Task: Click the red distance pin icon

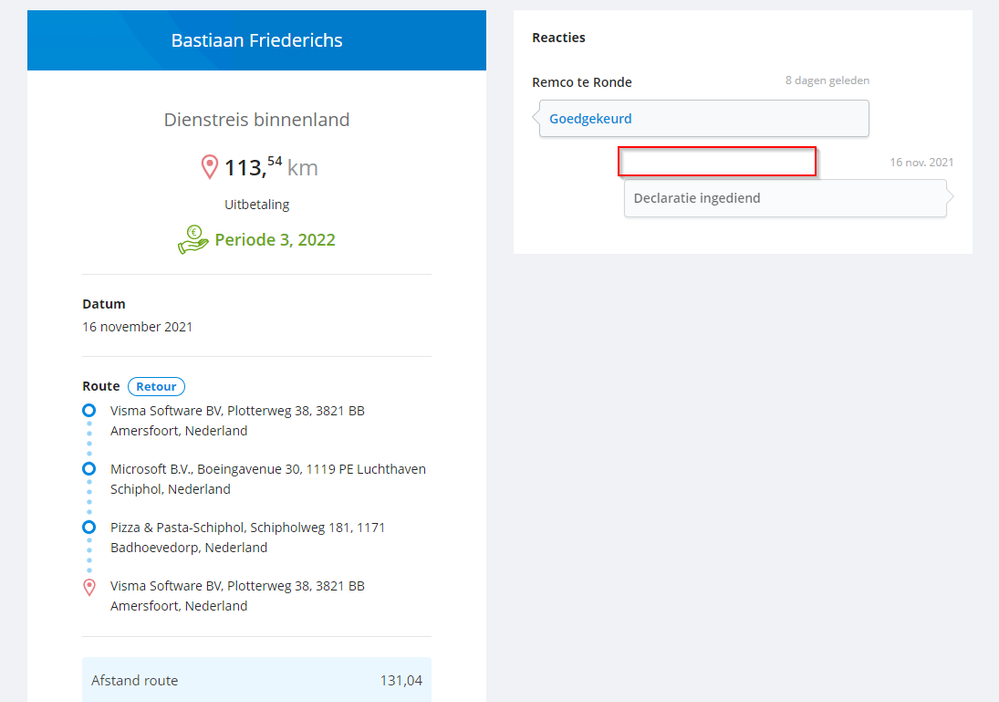Action: point(209,167)
